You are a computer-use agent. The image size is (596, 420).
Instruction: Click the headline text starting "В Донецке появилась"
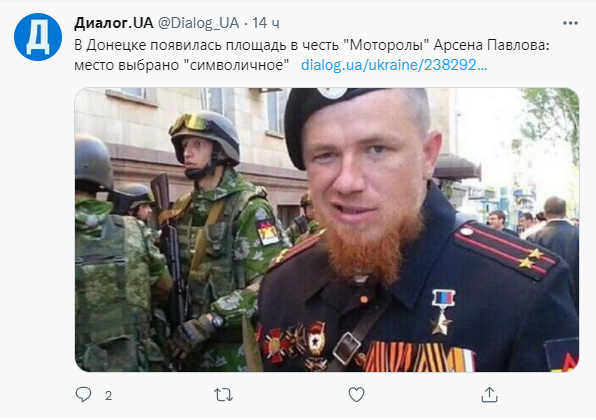click(x=312, y=45)
